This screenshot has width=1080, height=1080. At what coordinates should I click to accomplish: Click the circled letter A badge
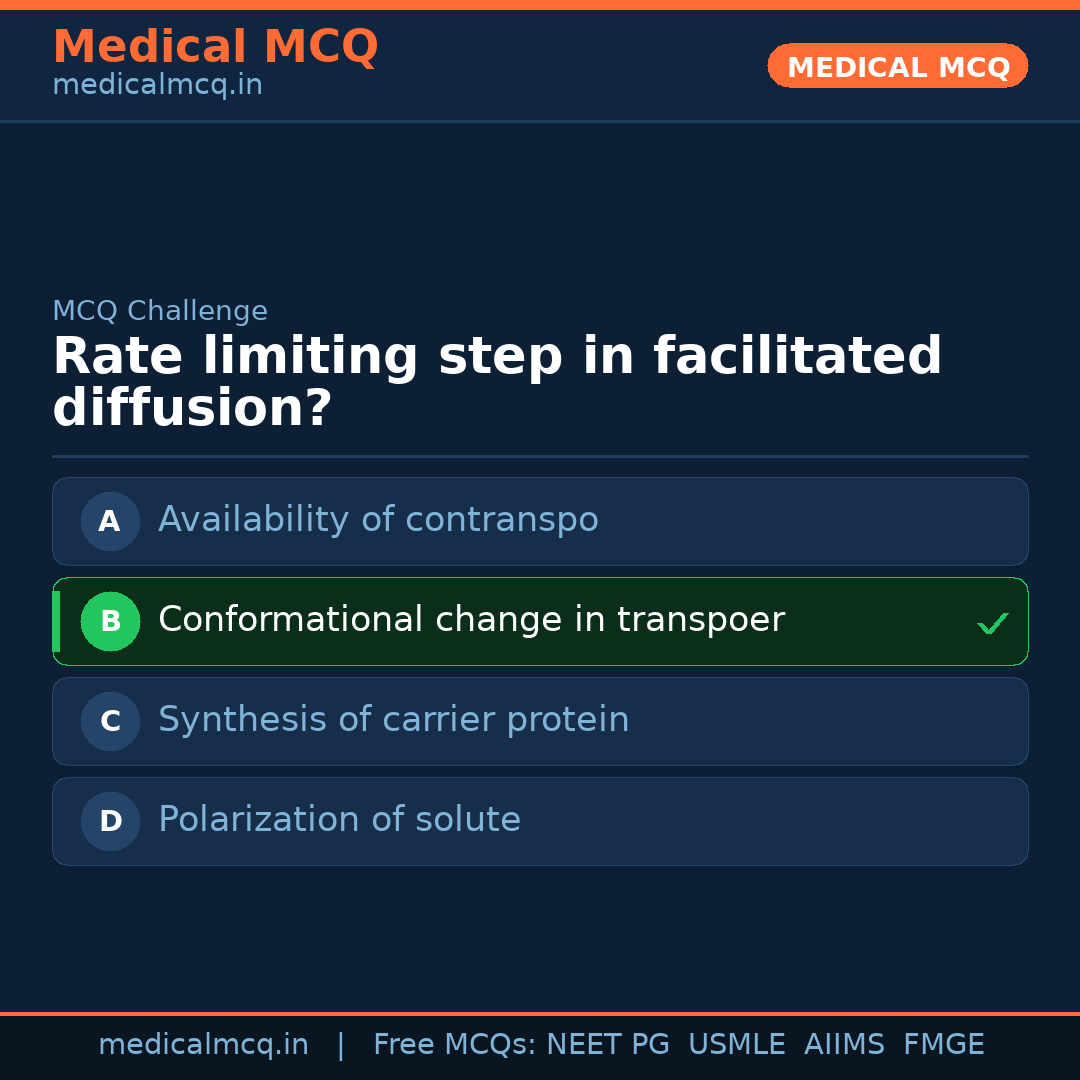tap(110, 521)
